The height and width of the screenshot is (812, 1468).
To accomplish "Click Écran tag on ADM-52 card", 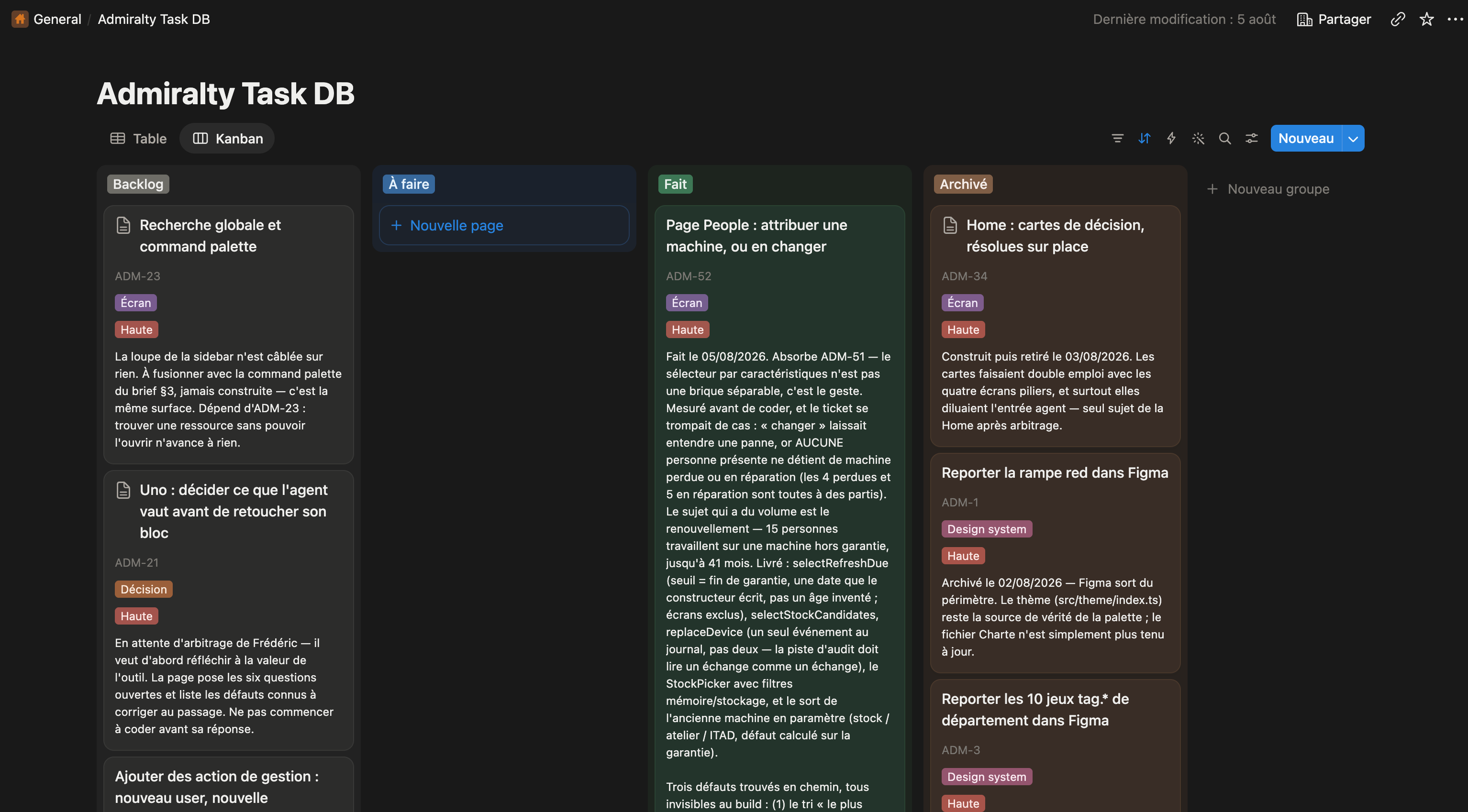I will tap(687, 303).
